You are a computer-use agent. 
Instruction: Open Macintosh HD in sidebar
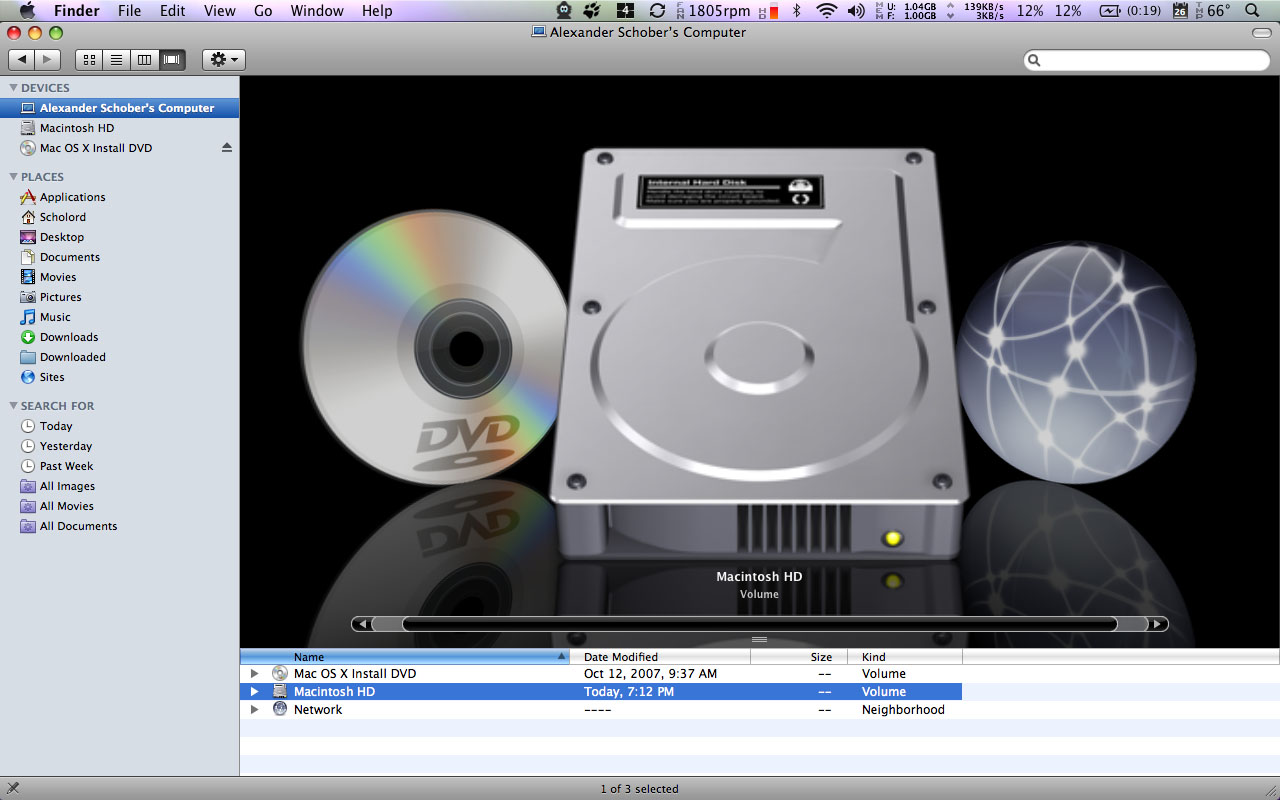119,128
